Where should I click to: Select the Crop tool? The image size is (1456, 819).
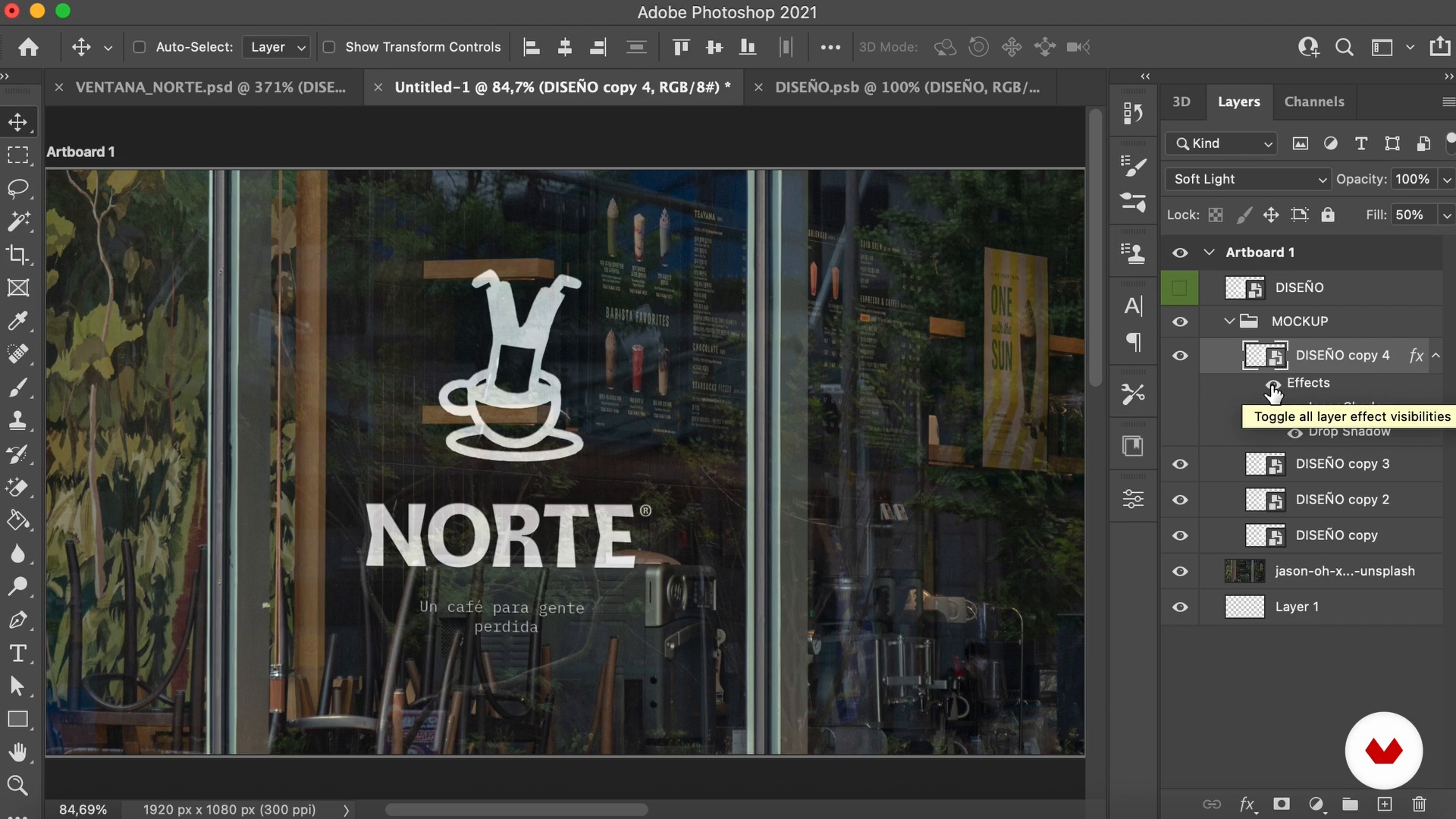pos(17,255)
